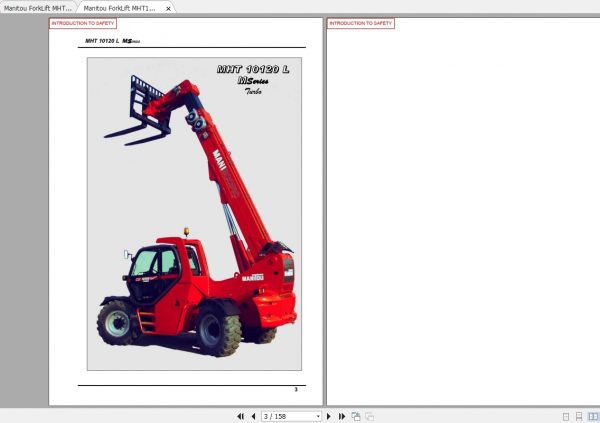Switch to the first Manitou ForkLift MHT tab
This screenshot has height=423, width=600.
coord(38,8)
